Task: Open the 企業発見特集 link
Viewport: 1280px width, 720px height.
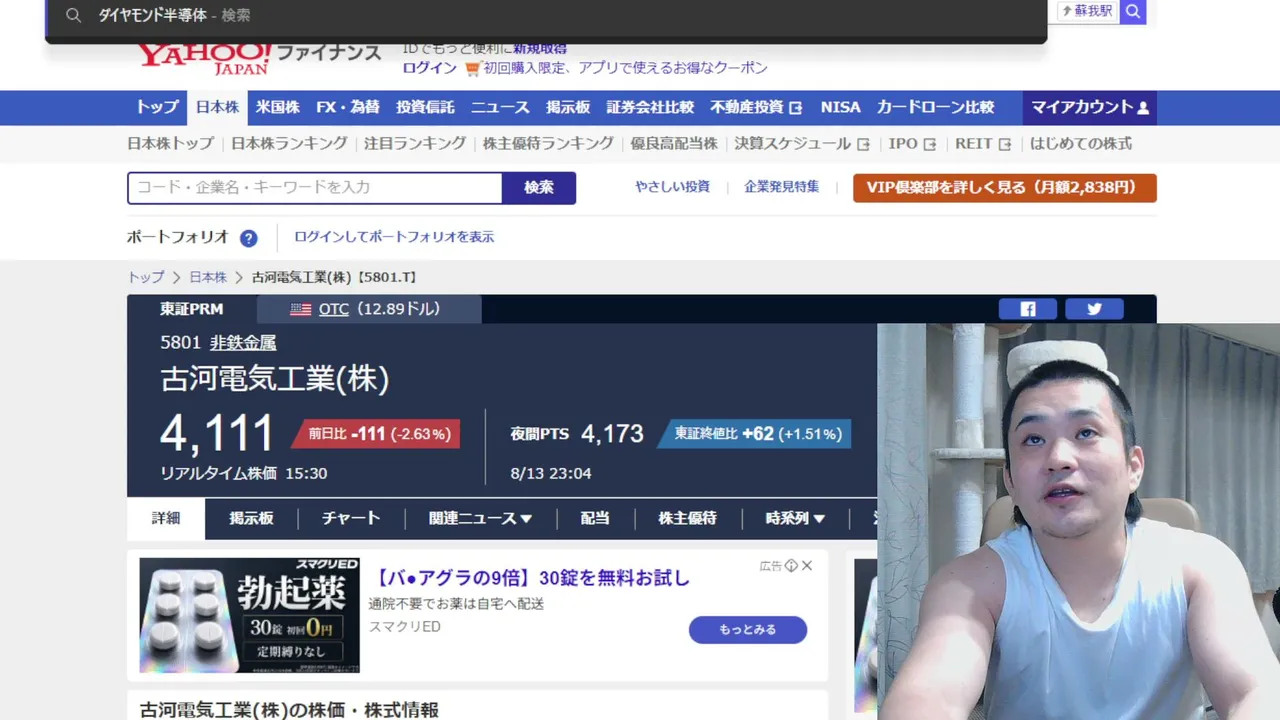Action: tap(781, 187)
